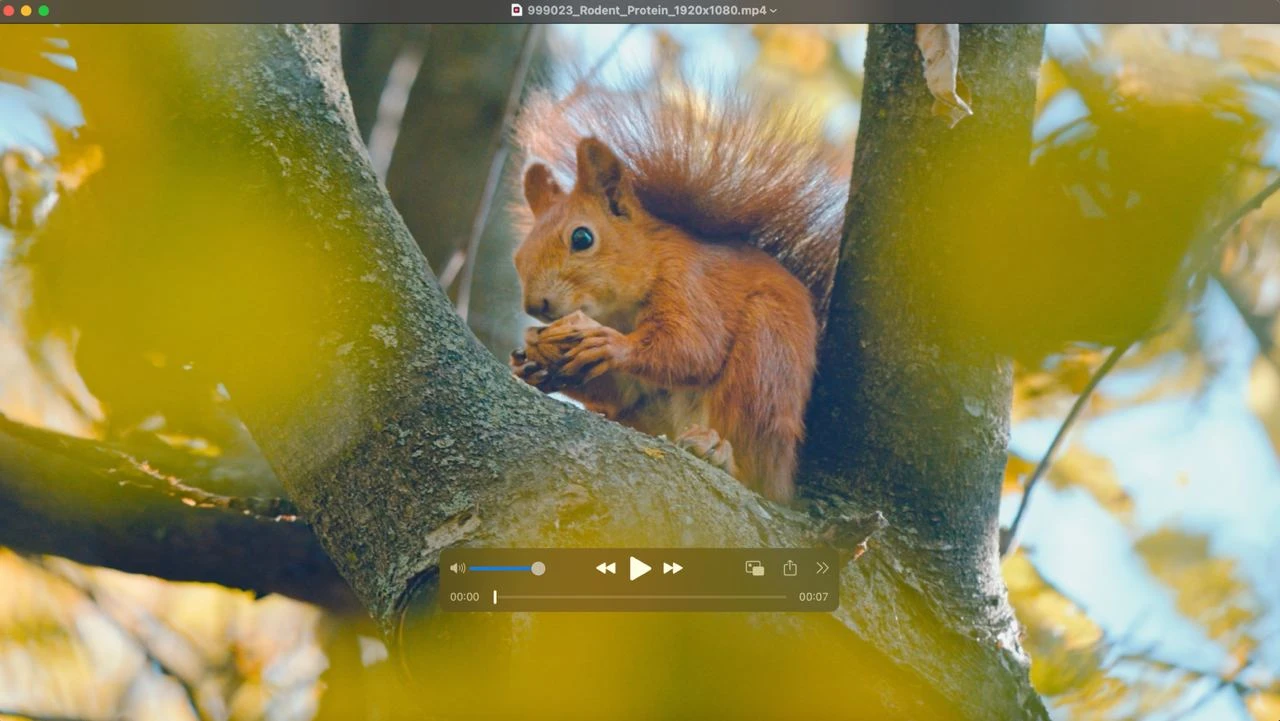1280x721 pixels.
Task: Open the share menu icon
Action: click(x=790, y=569)
